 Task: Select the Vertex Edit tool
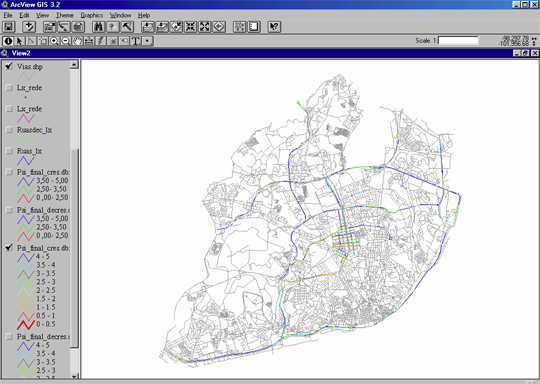pyautogui.click(x=31, y=41)
